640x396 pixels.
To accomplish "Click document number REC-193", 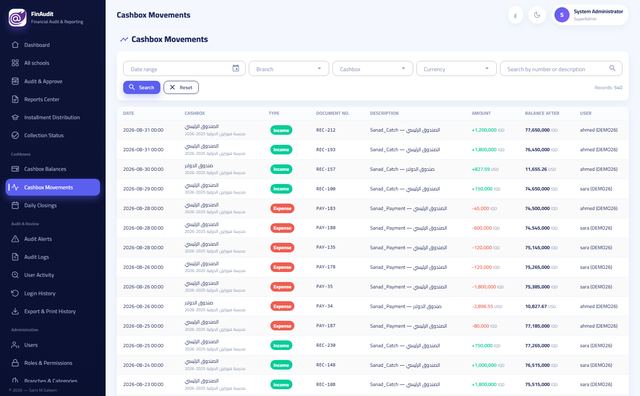I will (x=326, y=149).
